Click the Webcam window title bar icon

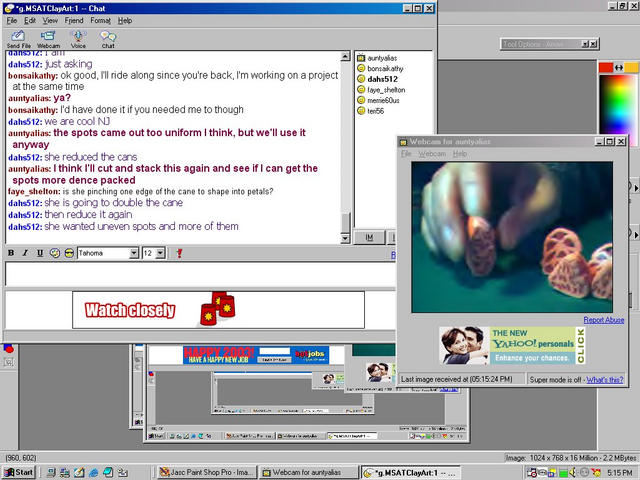[403, 142]
